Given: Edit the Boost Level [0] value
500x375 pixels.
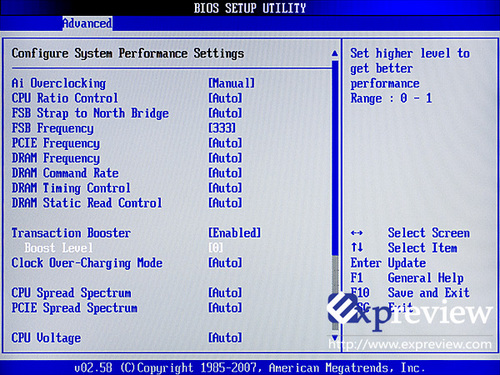Looking at the screenshot, I should click(216, 248).
